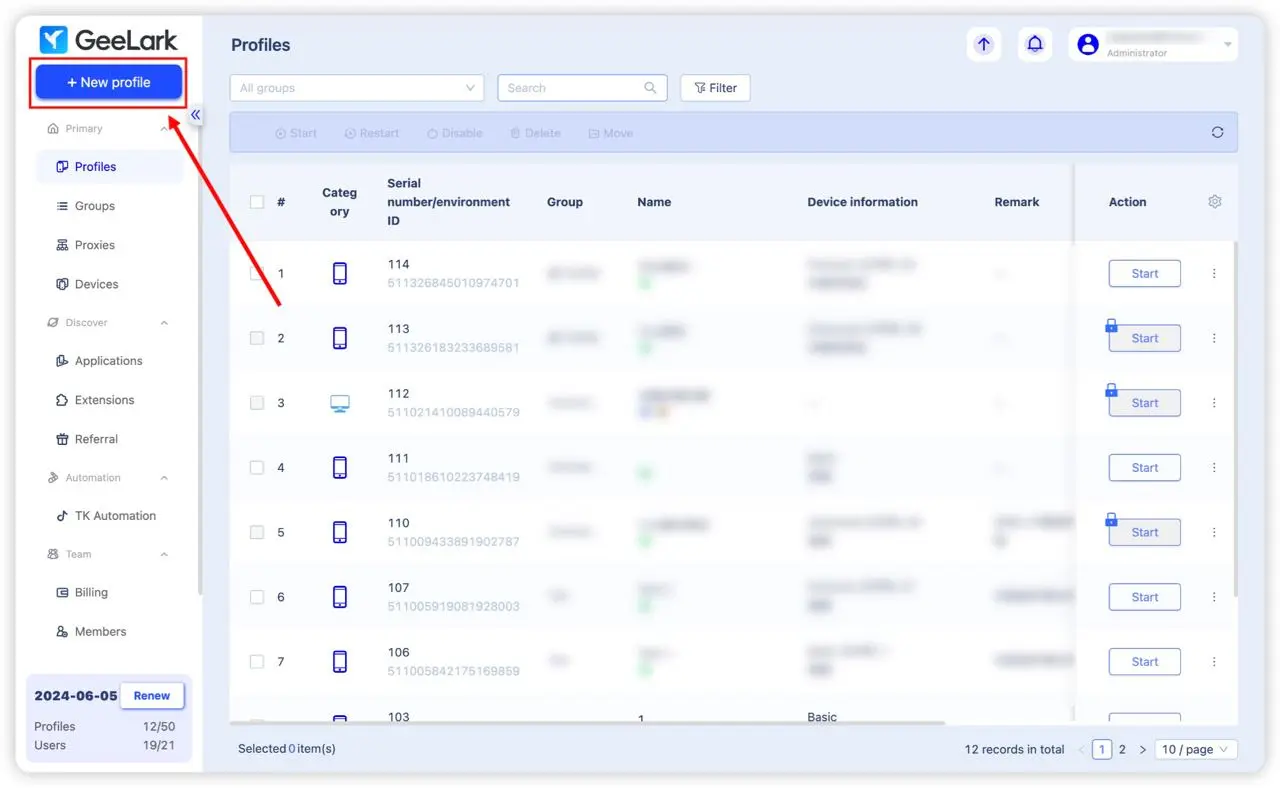
Task: Change the page size using the 10/page dropdown
Action: (x=1196, y=748)
